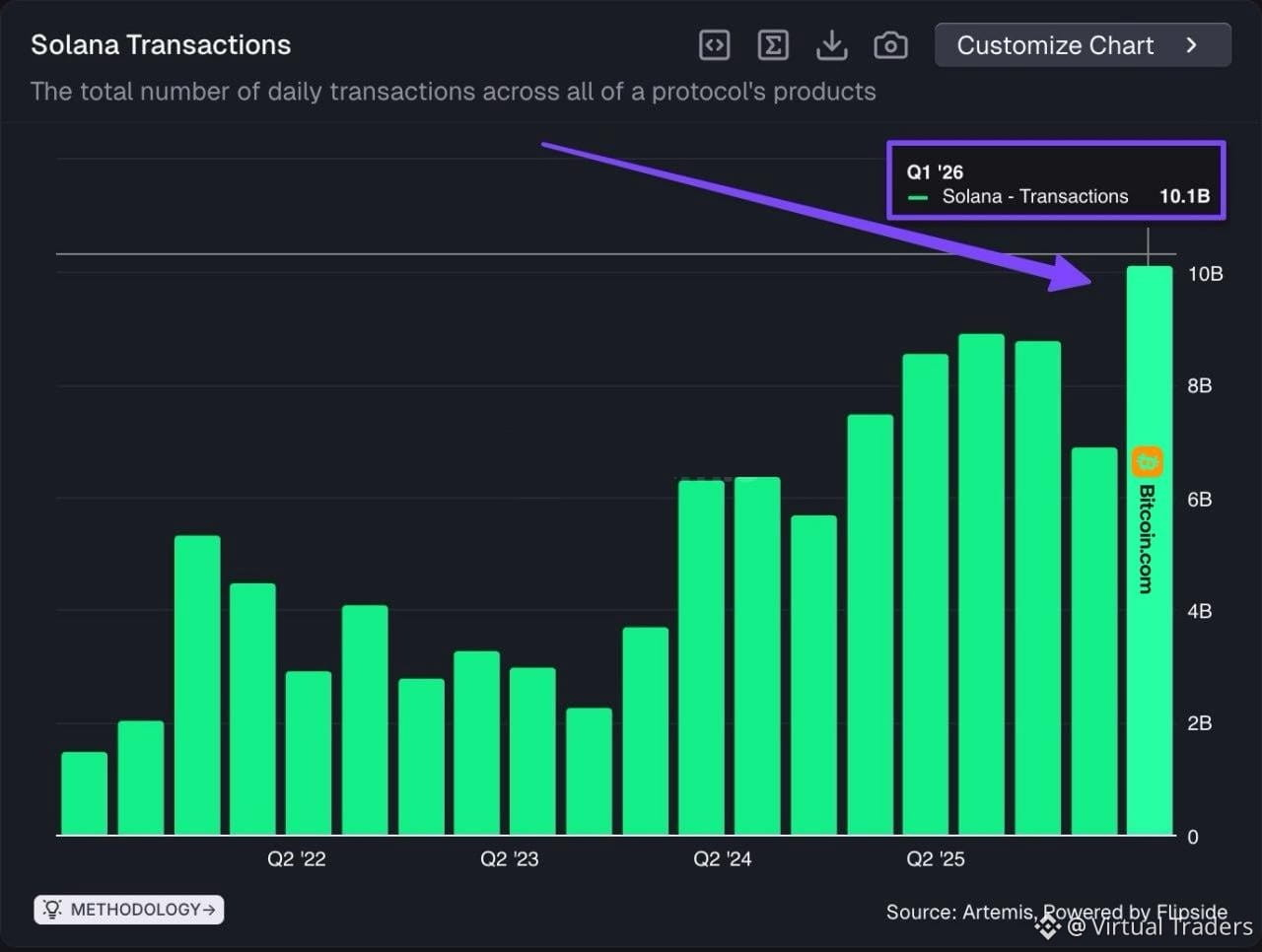Click the "4B" y-axis label
This screenshot has width=1262, height=952.
pos(1200,612)
